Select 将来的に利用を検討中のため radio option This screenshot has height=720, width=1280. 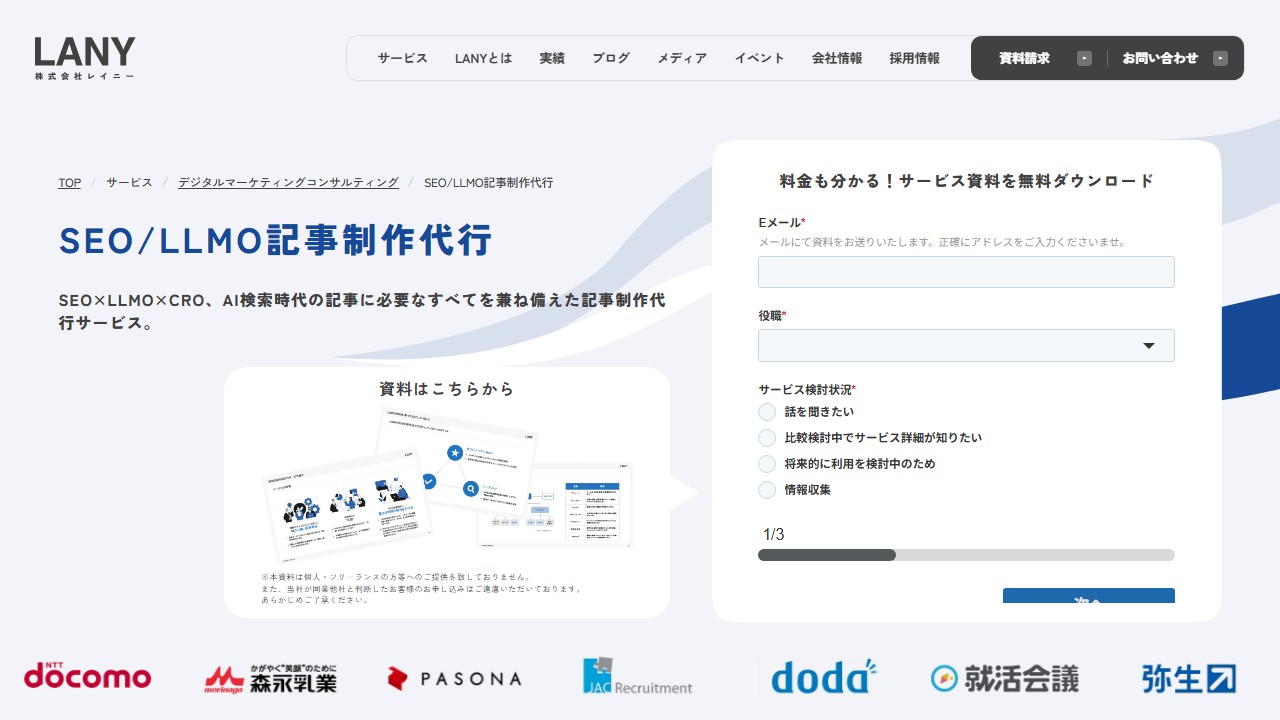(767, 464)
